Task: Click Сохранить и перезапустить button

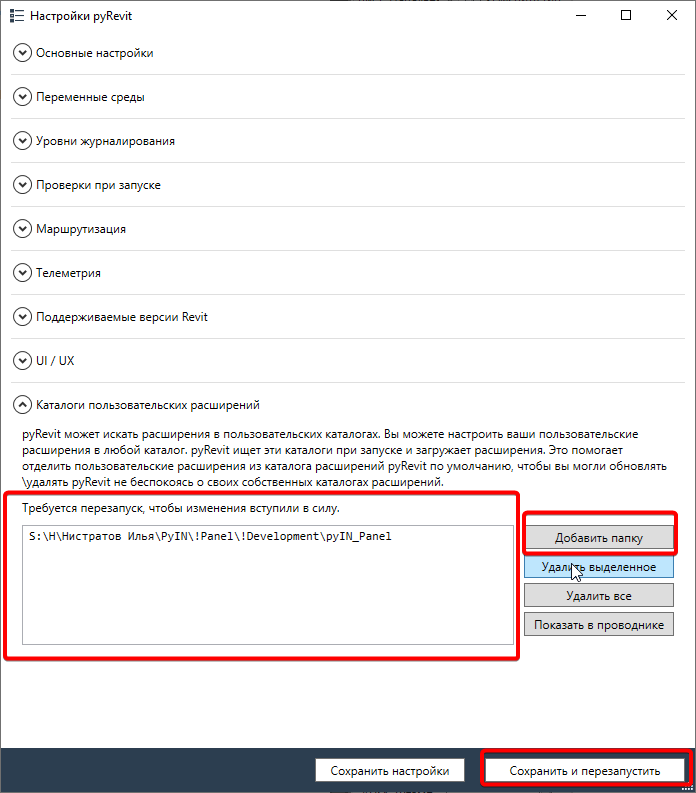Action: (584, 770)
